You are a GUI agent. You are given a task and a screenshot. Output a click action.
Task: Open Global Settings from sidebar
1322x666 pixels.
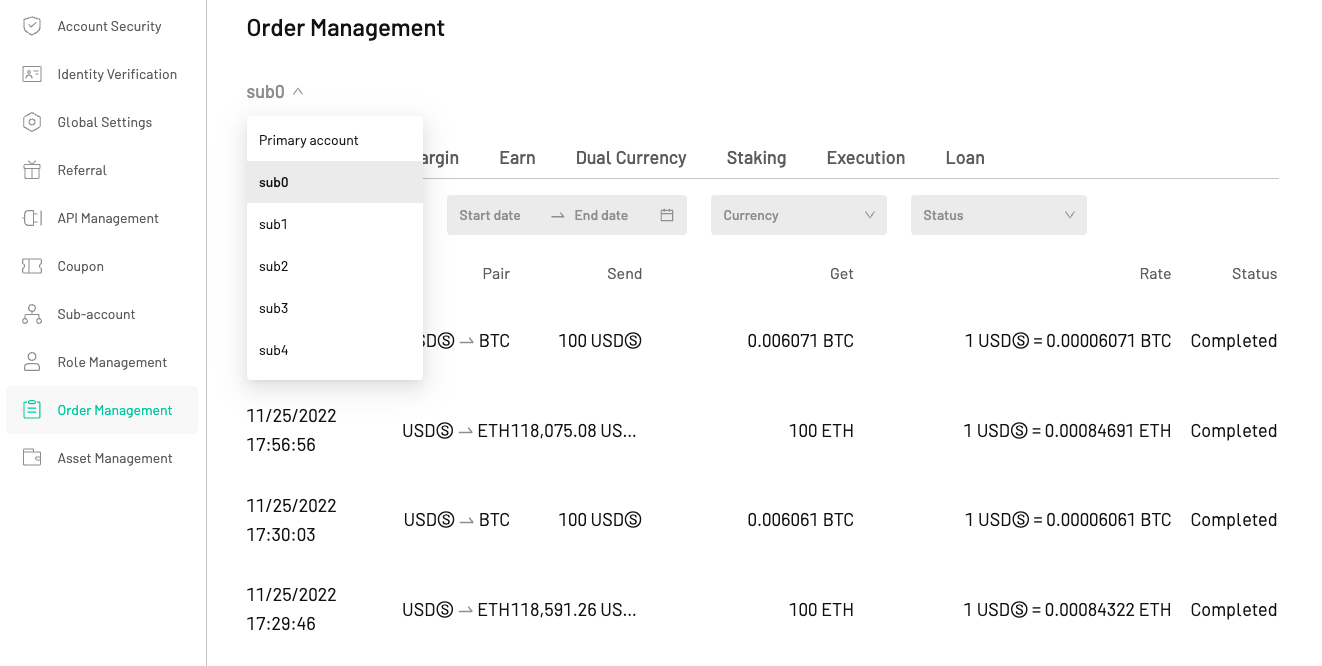tap(102, 122)
